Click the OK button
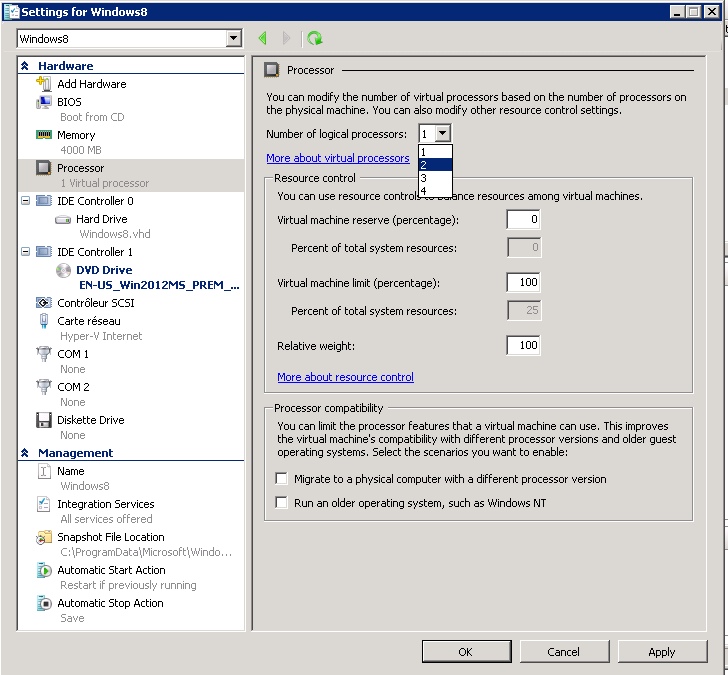The width and height of the screenshot is (728, 675). [467, 652]
